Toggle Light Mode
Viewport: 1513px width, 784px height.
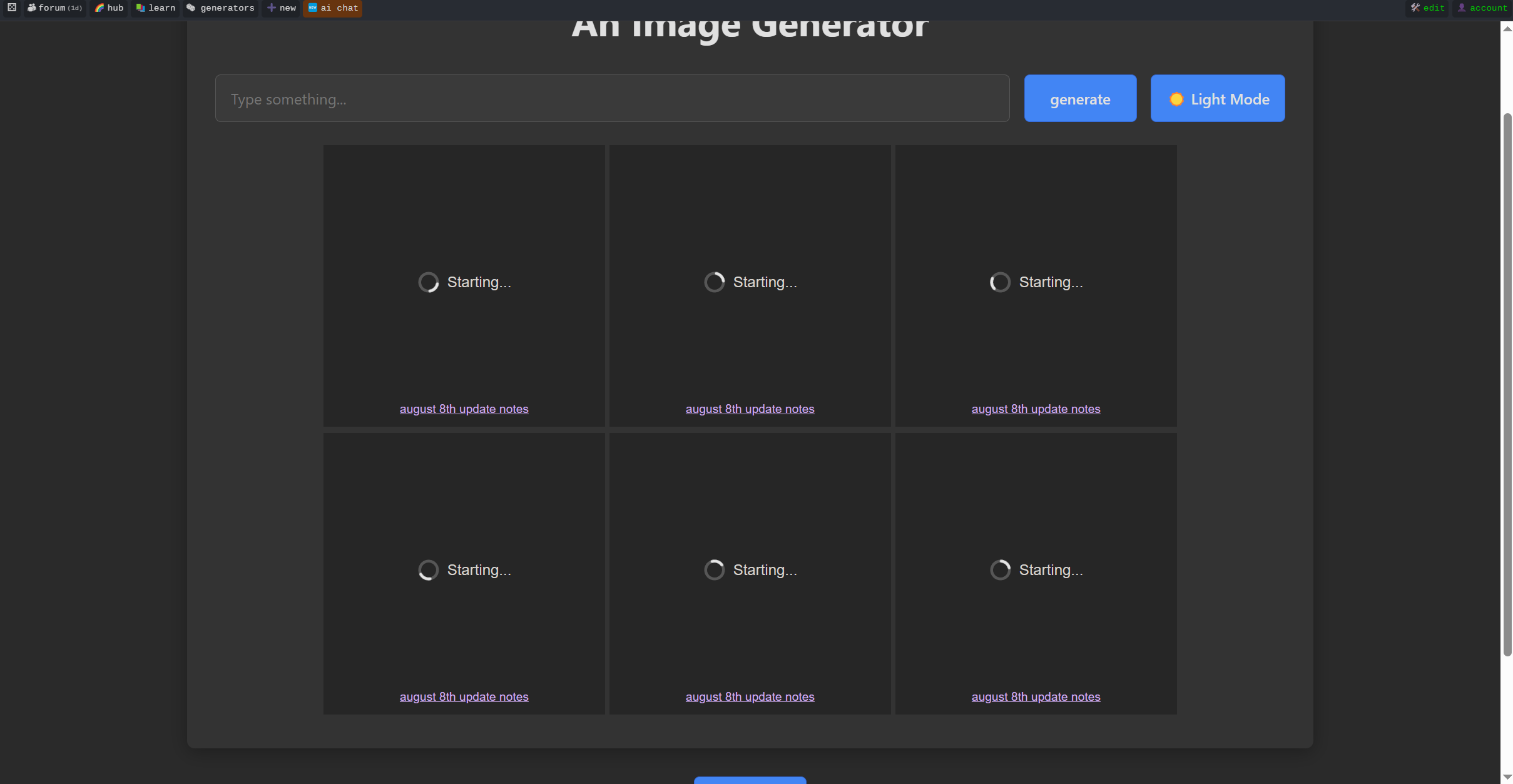(x=1217, y=99)
